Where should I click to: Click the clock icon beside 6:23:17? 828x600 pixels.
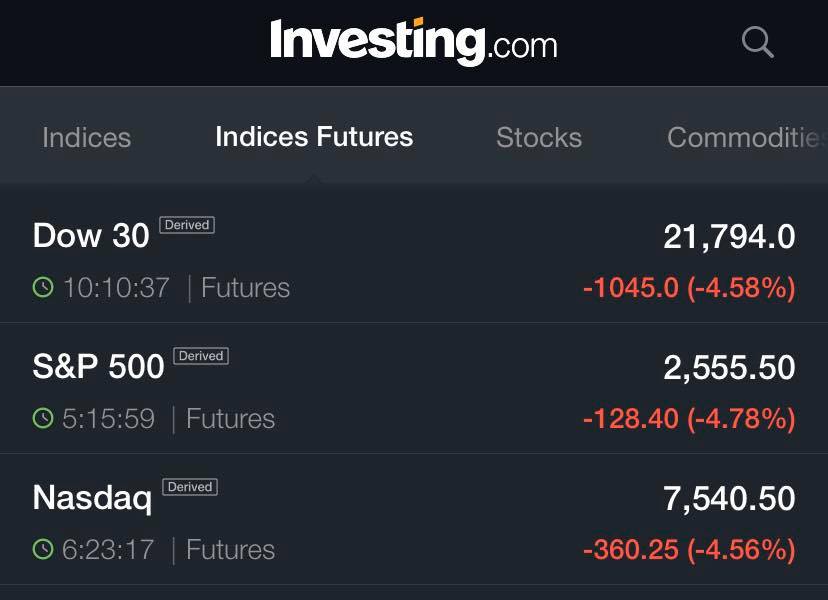(x=43, y=549)
